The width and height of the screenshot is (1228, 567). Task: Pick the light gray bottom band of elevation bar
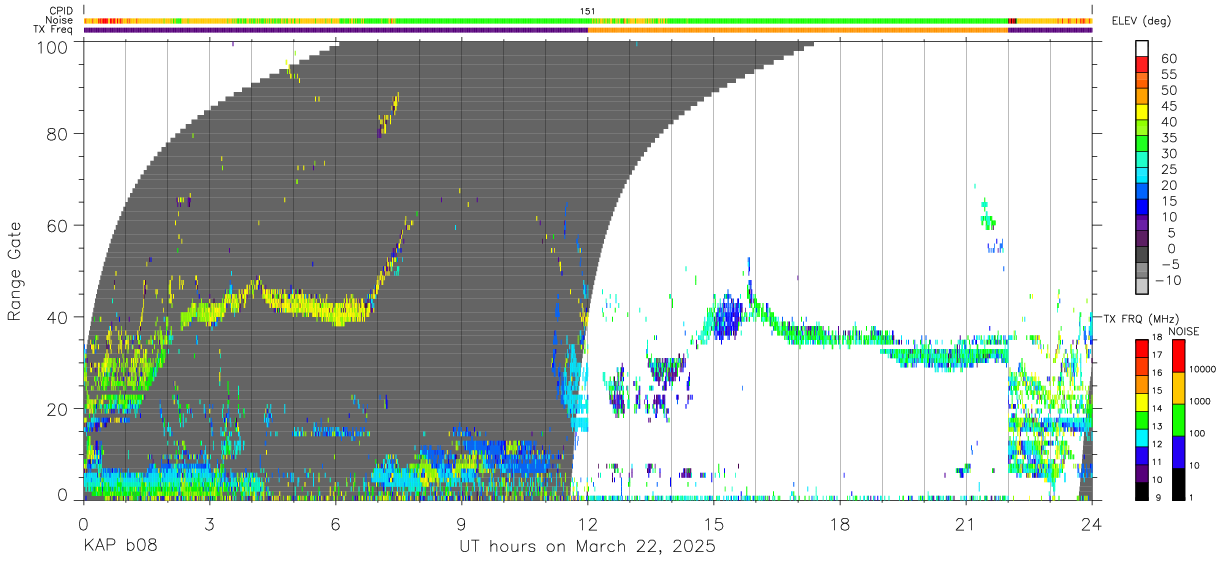[x=1143, y=286]
